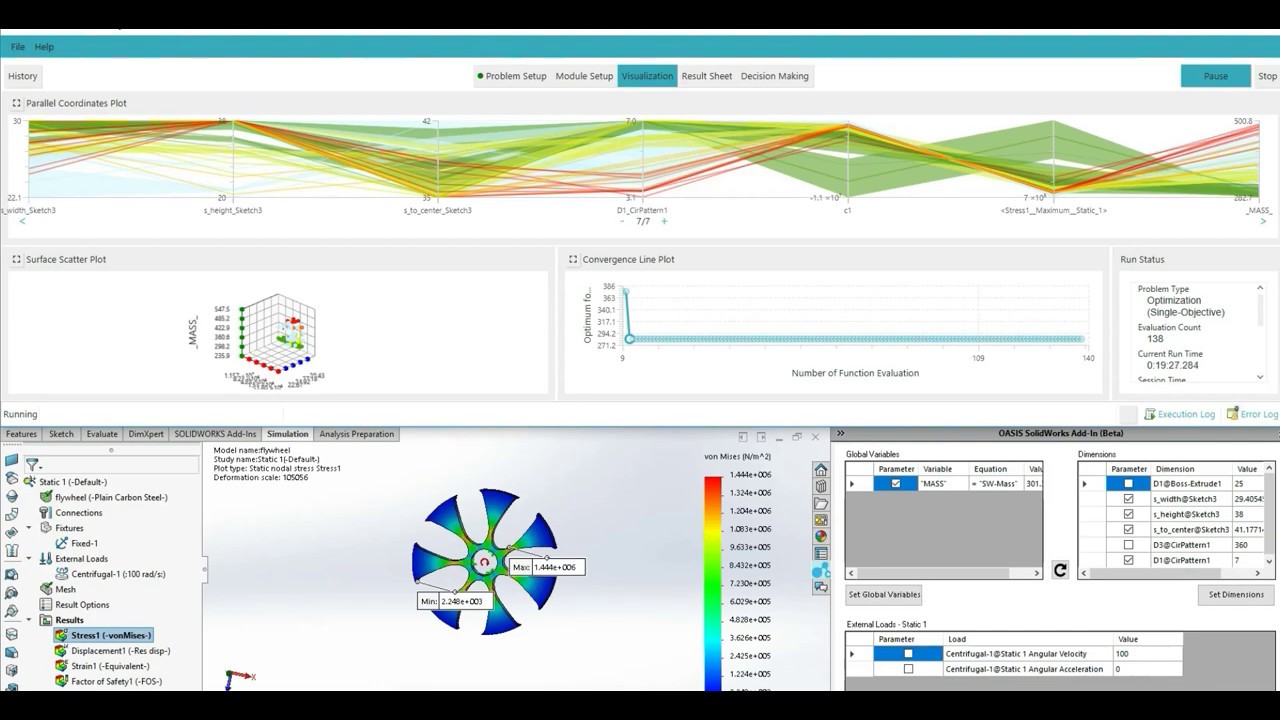Maximize the Convergence Line Plot panel
1280x720 pixels.
(x=573, y=259)
